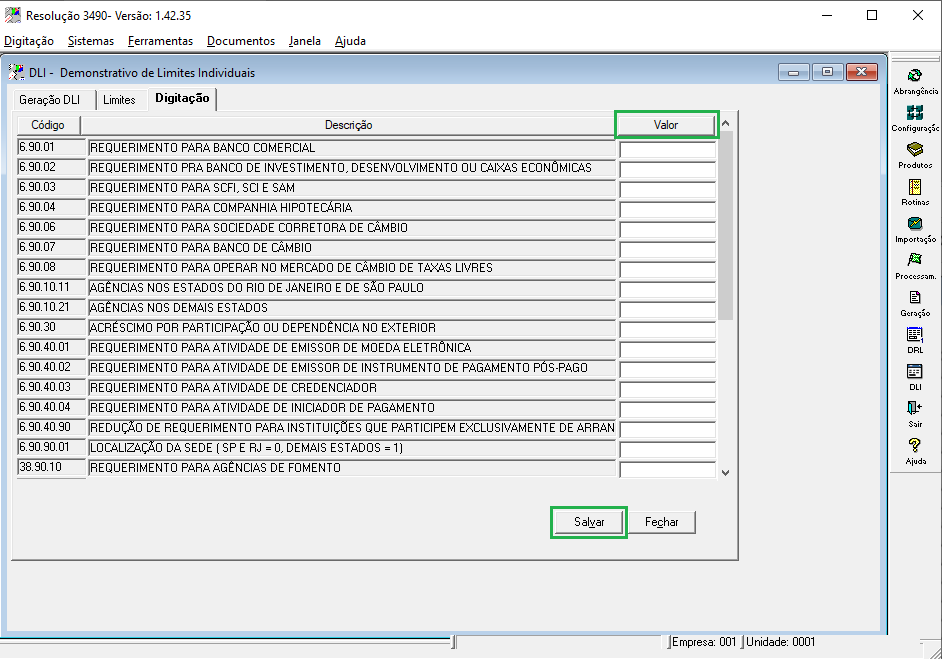This screenshot has width=942, height=659.
Task: Click Valor field for CREDENCIADOR row
Action: (x=667, y=389)
